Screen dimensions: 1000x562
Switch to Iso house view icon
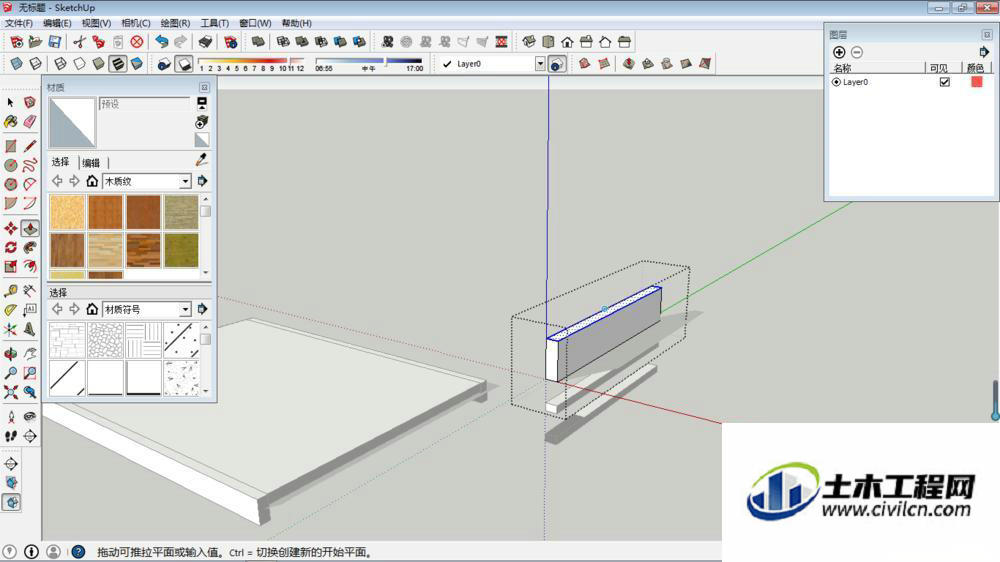[x=529, y=42]
